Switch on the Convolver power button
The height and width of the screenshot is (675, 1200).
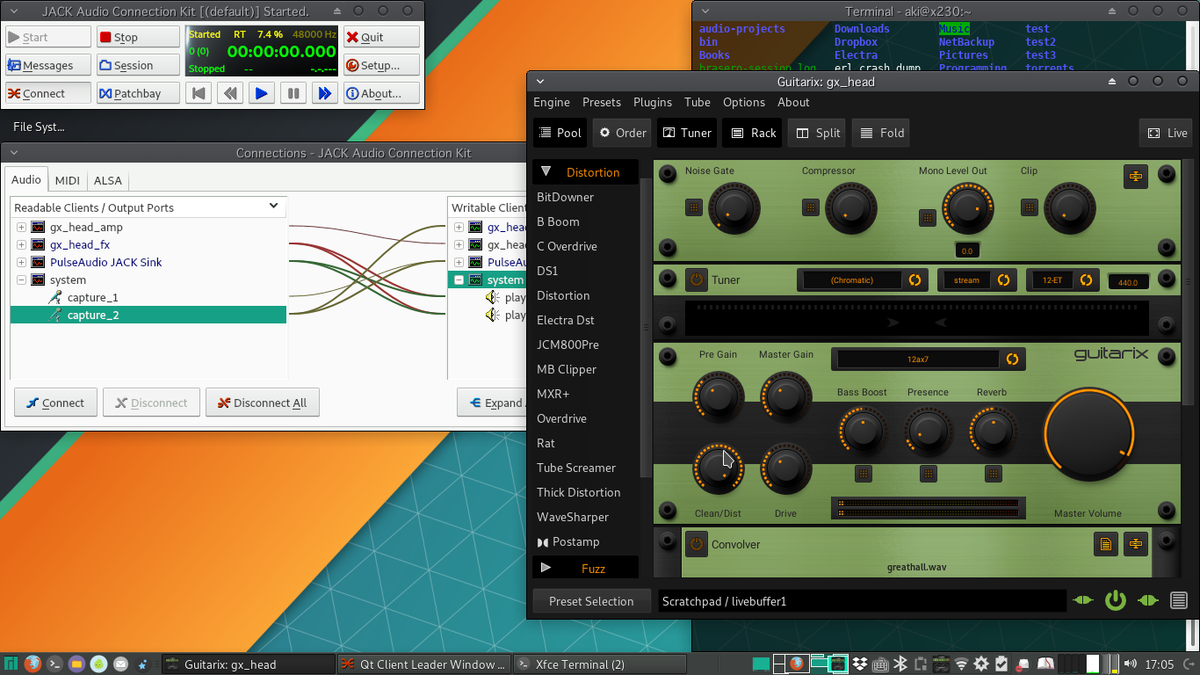[x=696, y=544]
